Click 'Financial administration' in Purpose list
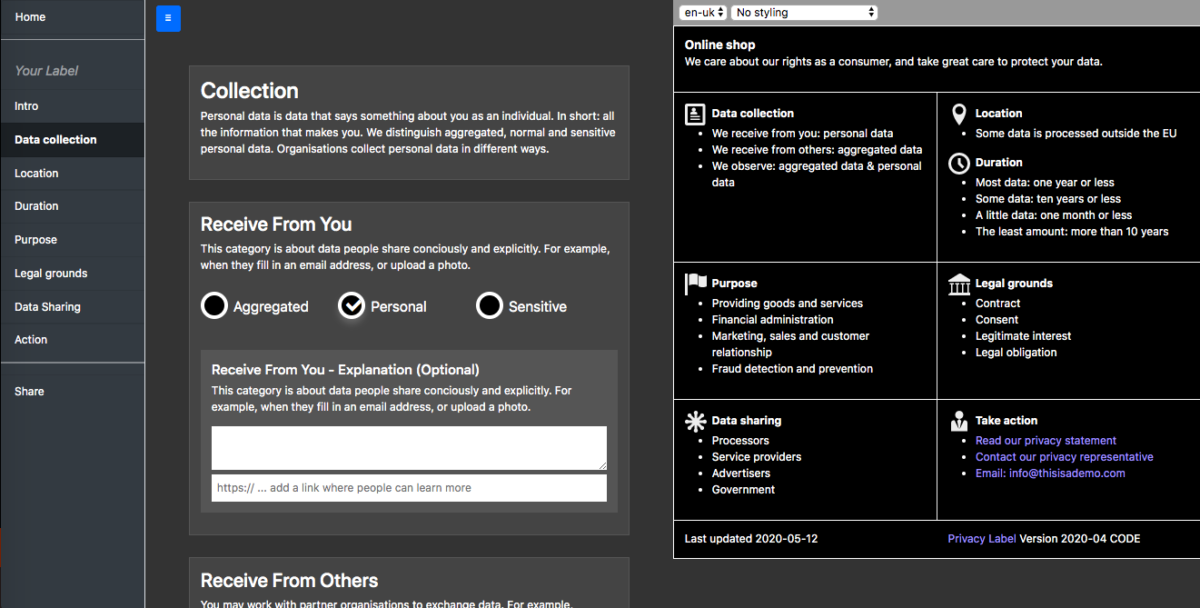 773,320
